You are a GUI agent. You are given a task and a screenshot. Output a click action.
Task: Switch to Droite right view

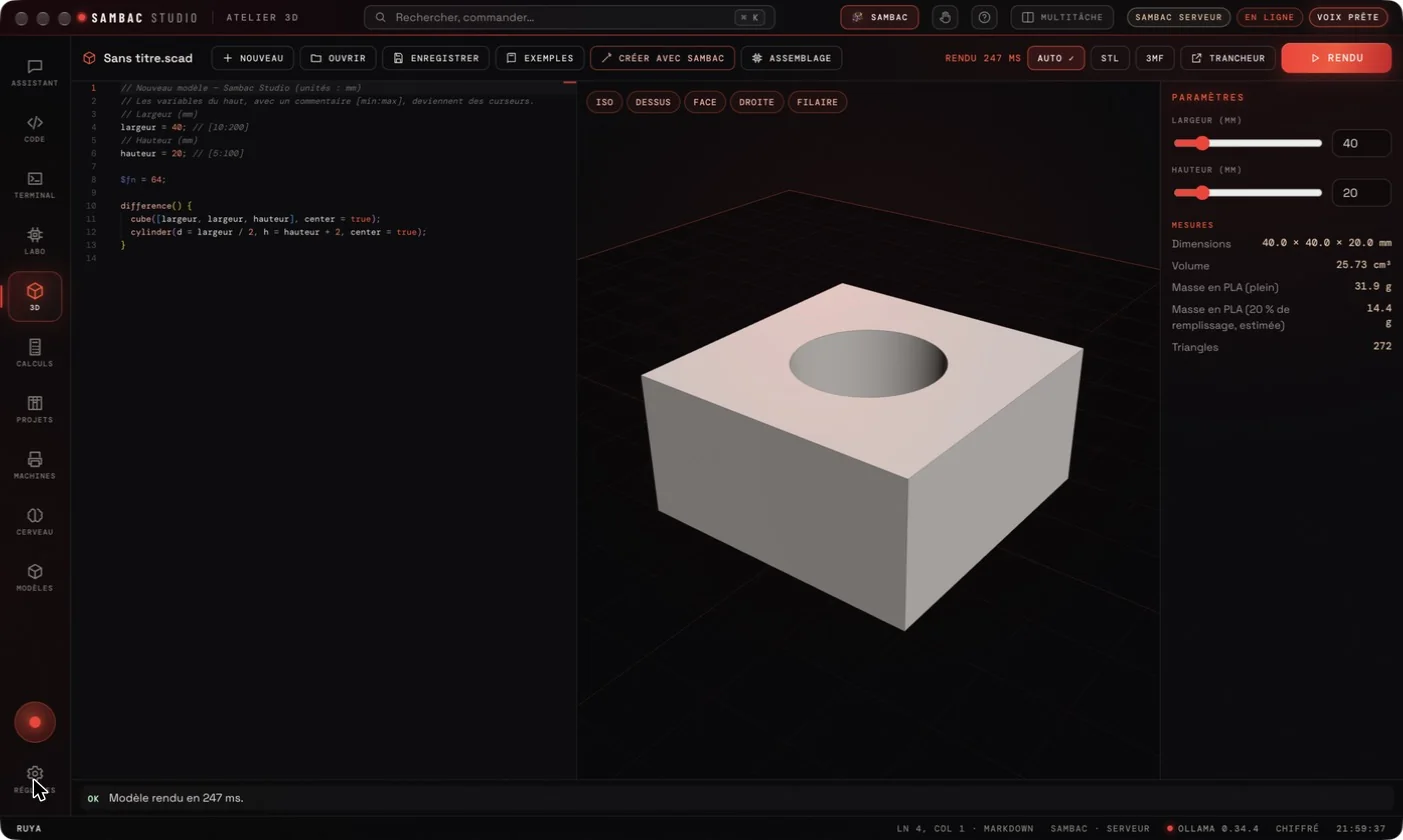click(x=757, y=102)
